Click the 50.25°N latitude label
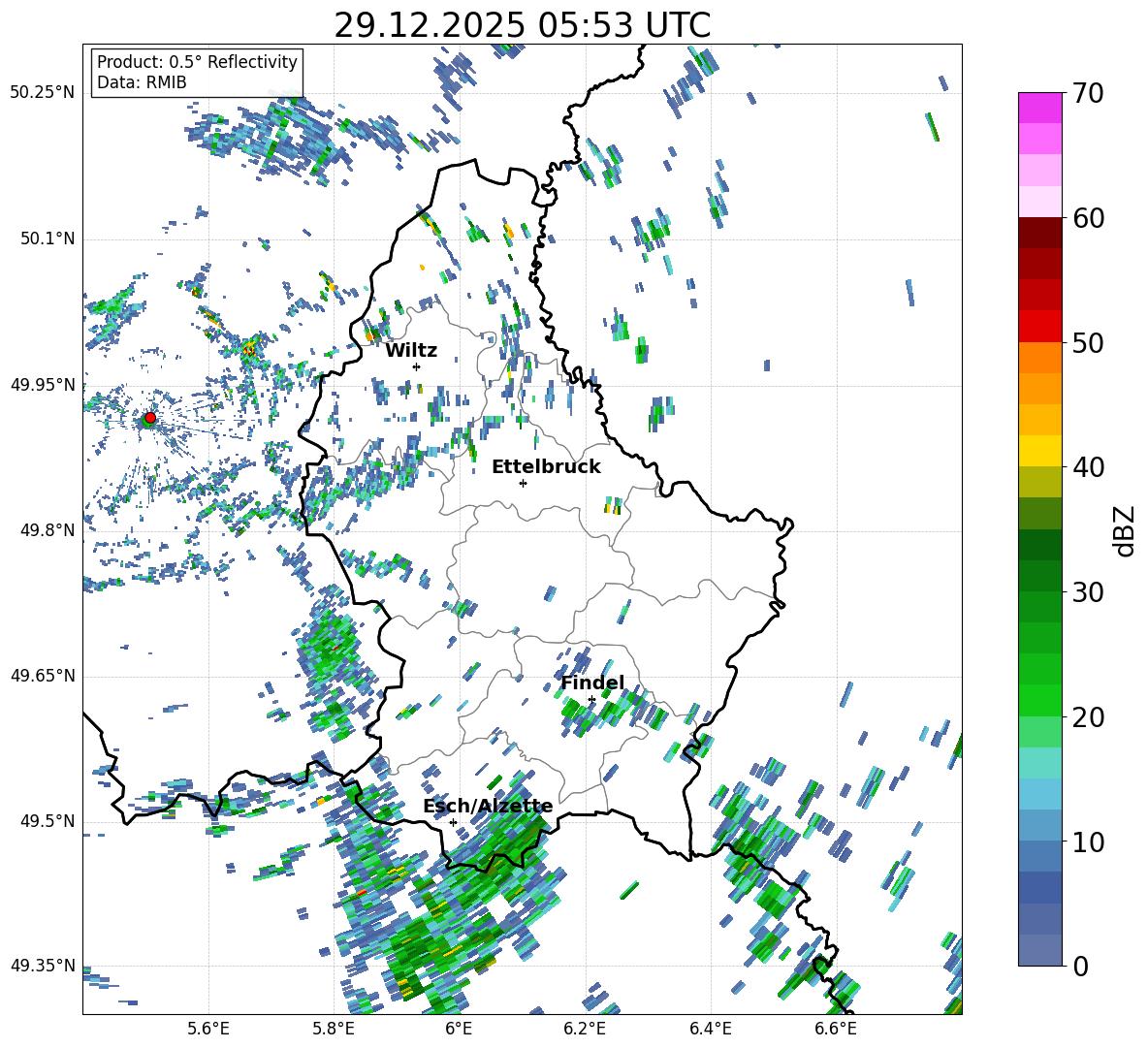The height and width of the screenshot is (1048, 1148). click(x=43, y=93)
